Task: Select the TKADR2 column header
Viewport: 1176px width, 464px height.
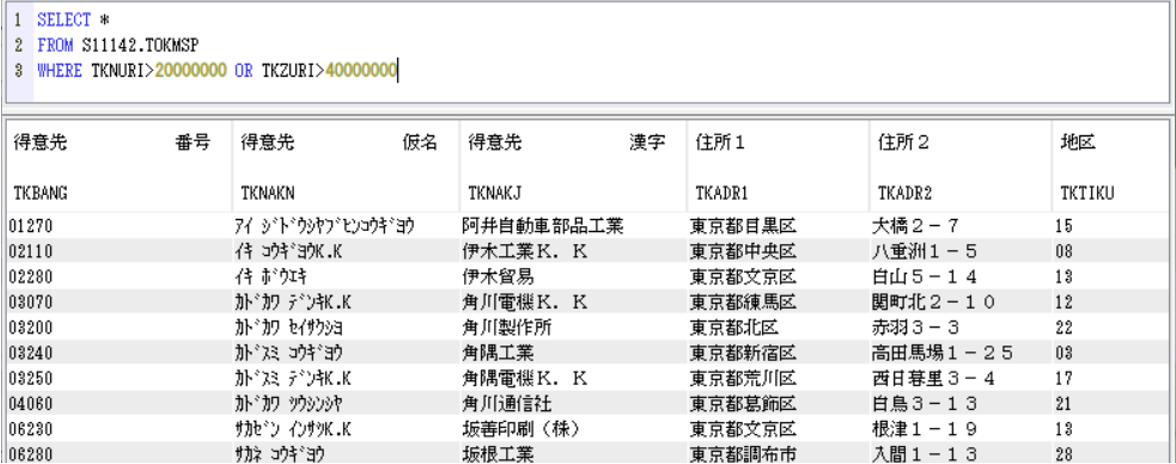Action: click(905, 193)
